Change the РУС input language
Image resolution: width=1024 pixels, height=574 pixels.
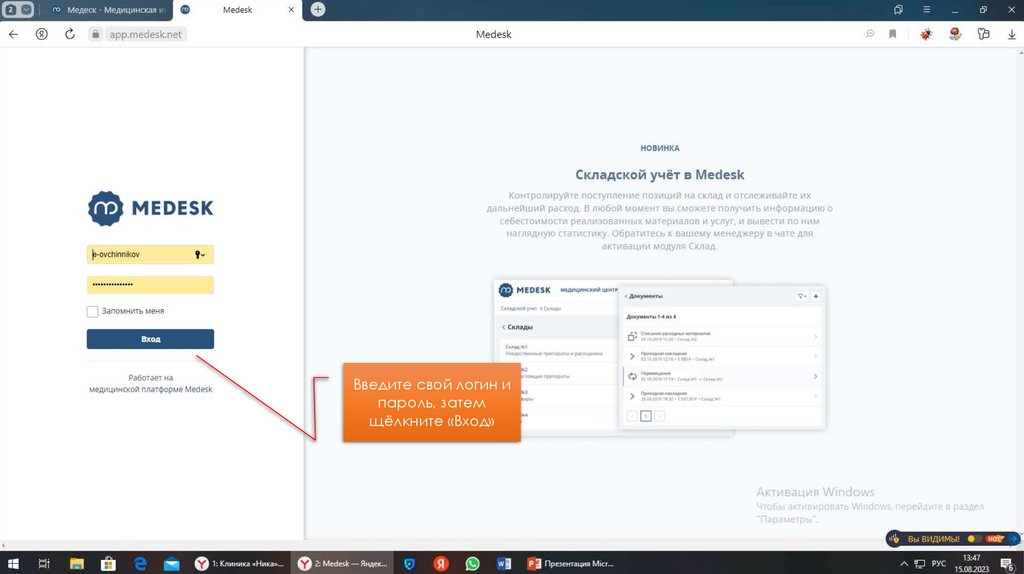tap(939, 564)
